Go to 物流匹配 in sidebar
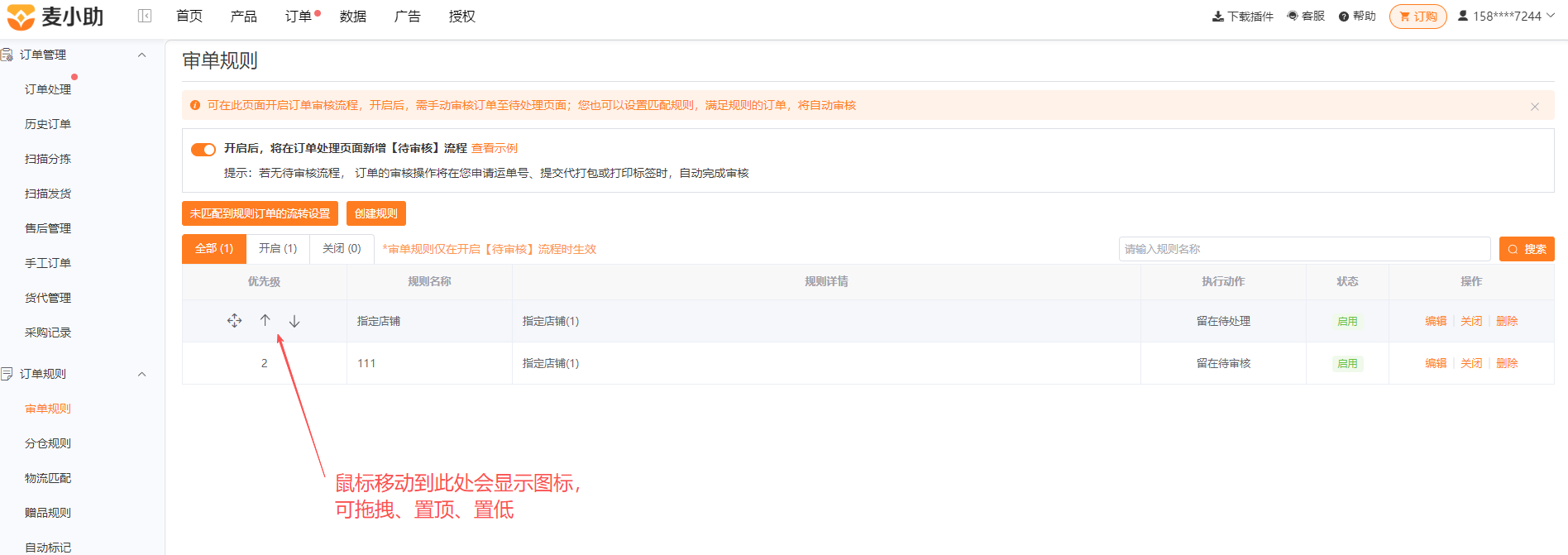1568x555 pixels. click(x=48, y=478)
